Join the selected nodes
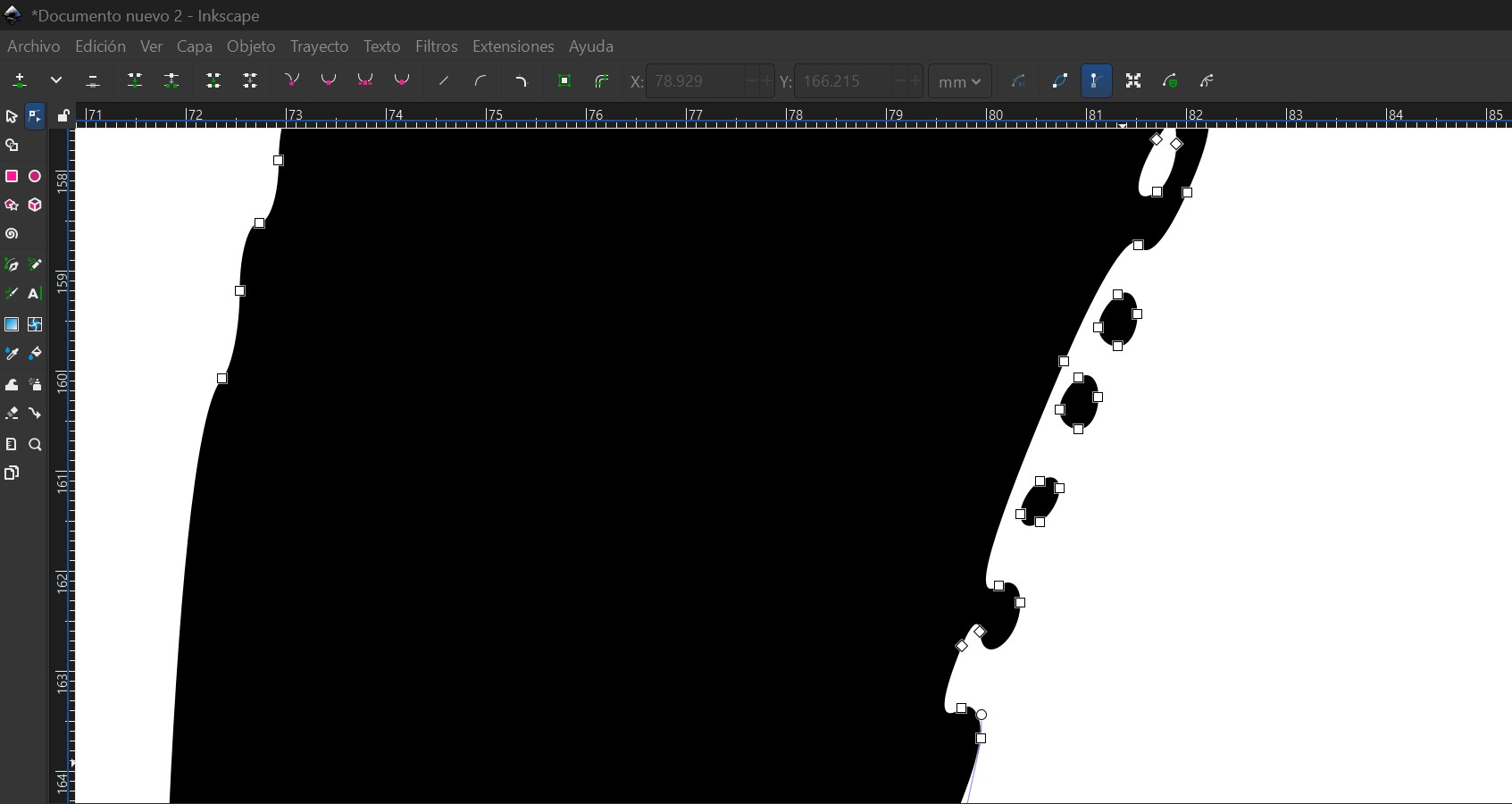 tap(135, 81)
